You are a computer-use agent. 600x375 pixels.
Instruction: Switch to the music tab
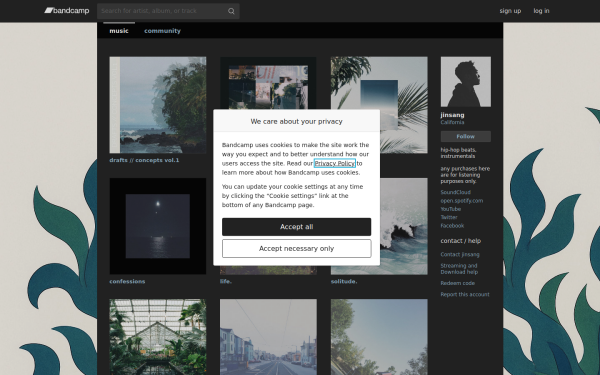[x=119, y=31]
